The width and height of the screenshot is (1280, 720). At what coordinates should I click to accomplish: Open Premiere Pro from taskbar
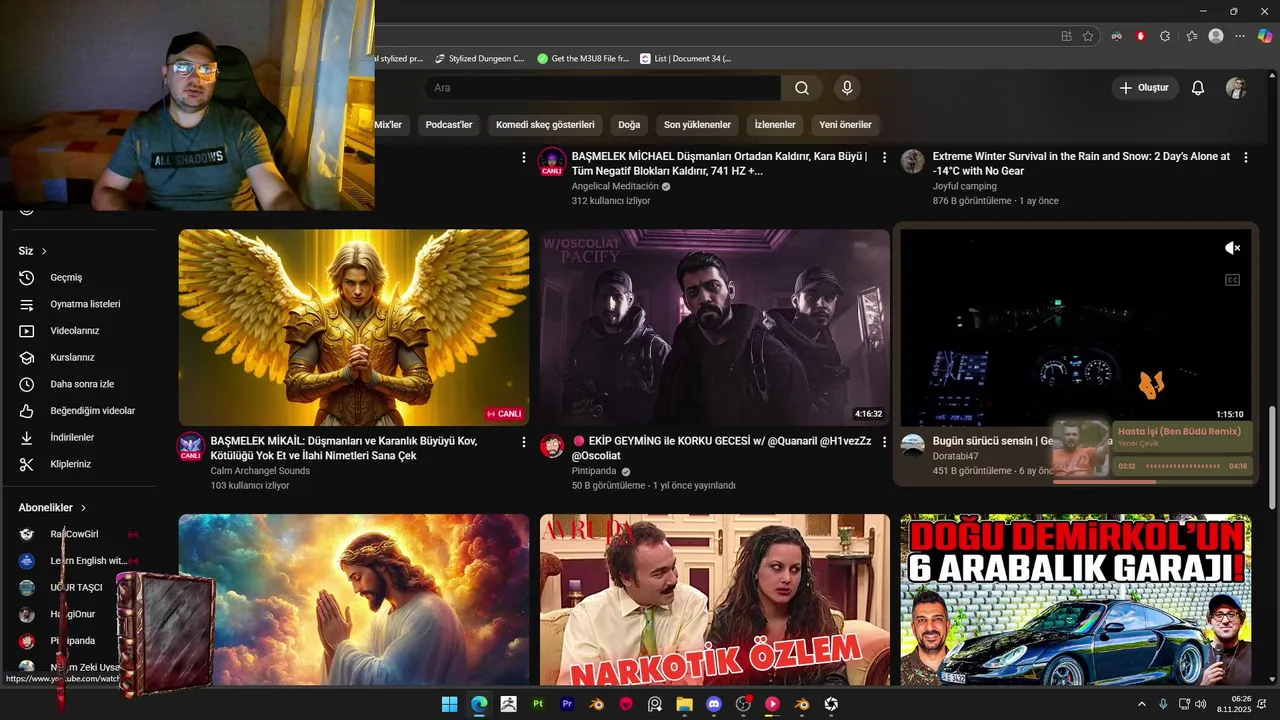pos(567,704)
